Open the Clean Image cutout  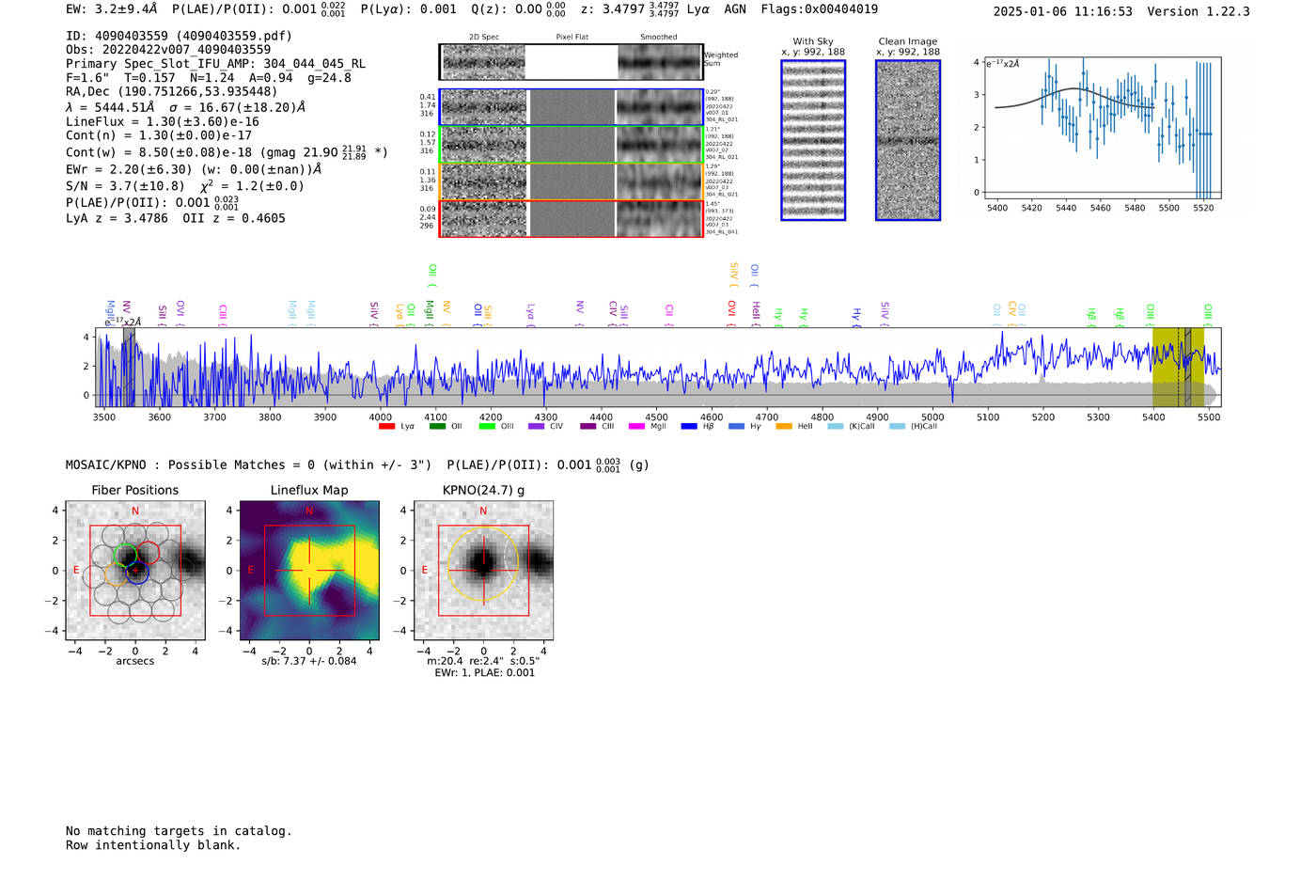tap(908, 140)
